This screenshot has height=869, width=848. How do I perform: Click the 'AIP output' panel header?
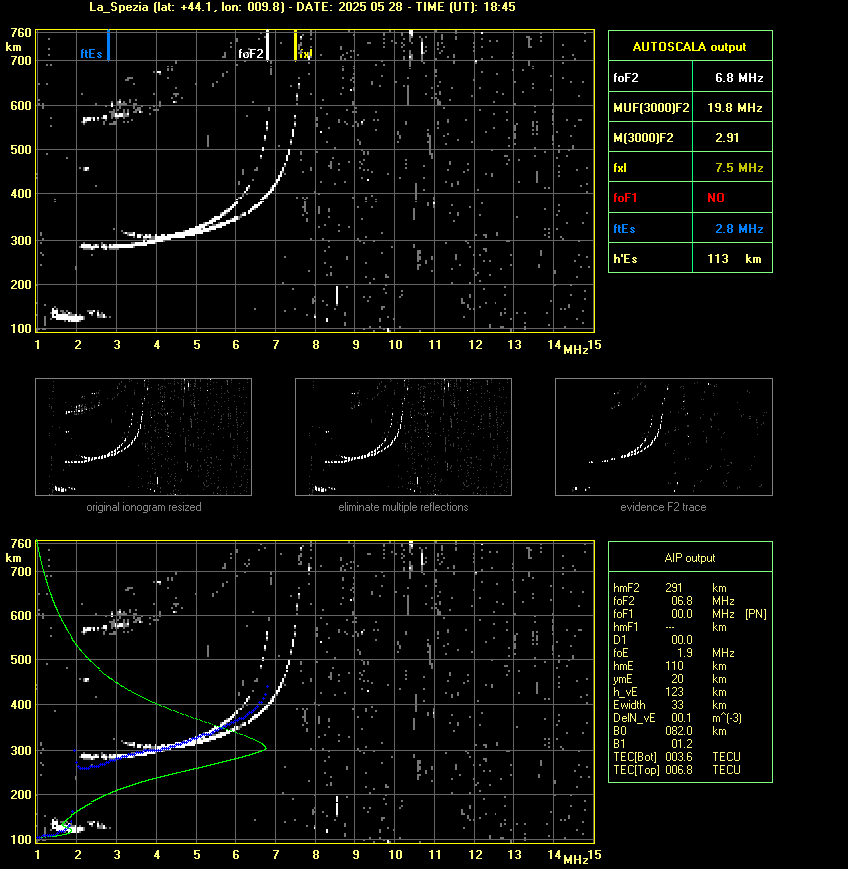[x=690, y=558]
